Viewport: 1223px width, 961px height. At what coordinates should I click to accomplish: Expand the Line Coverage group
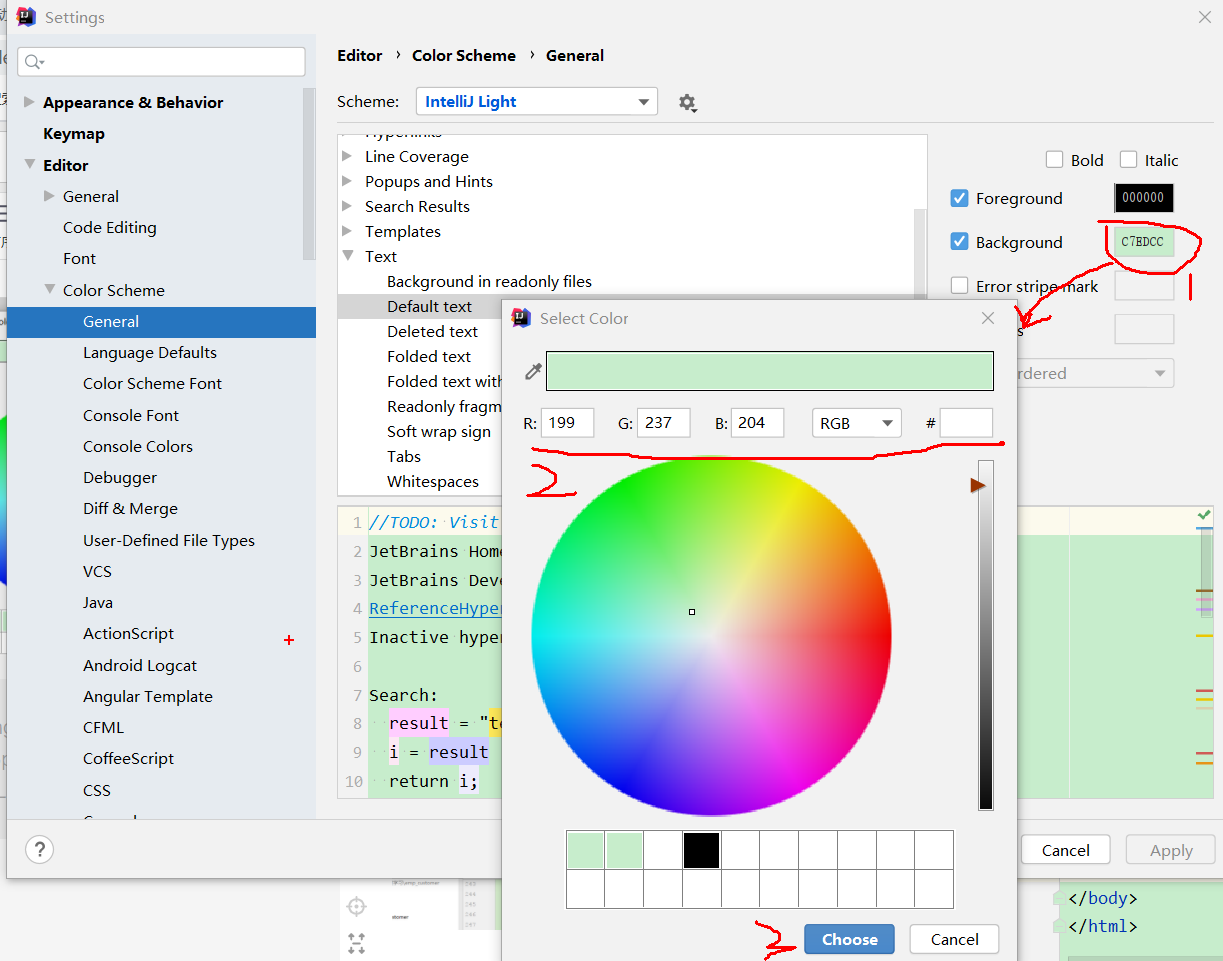(347, 156)
